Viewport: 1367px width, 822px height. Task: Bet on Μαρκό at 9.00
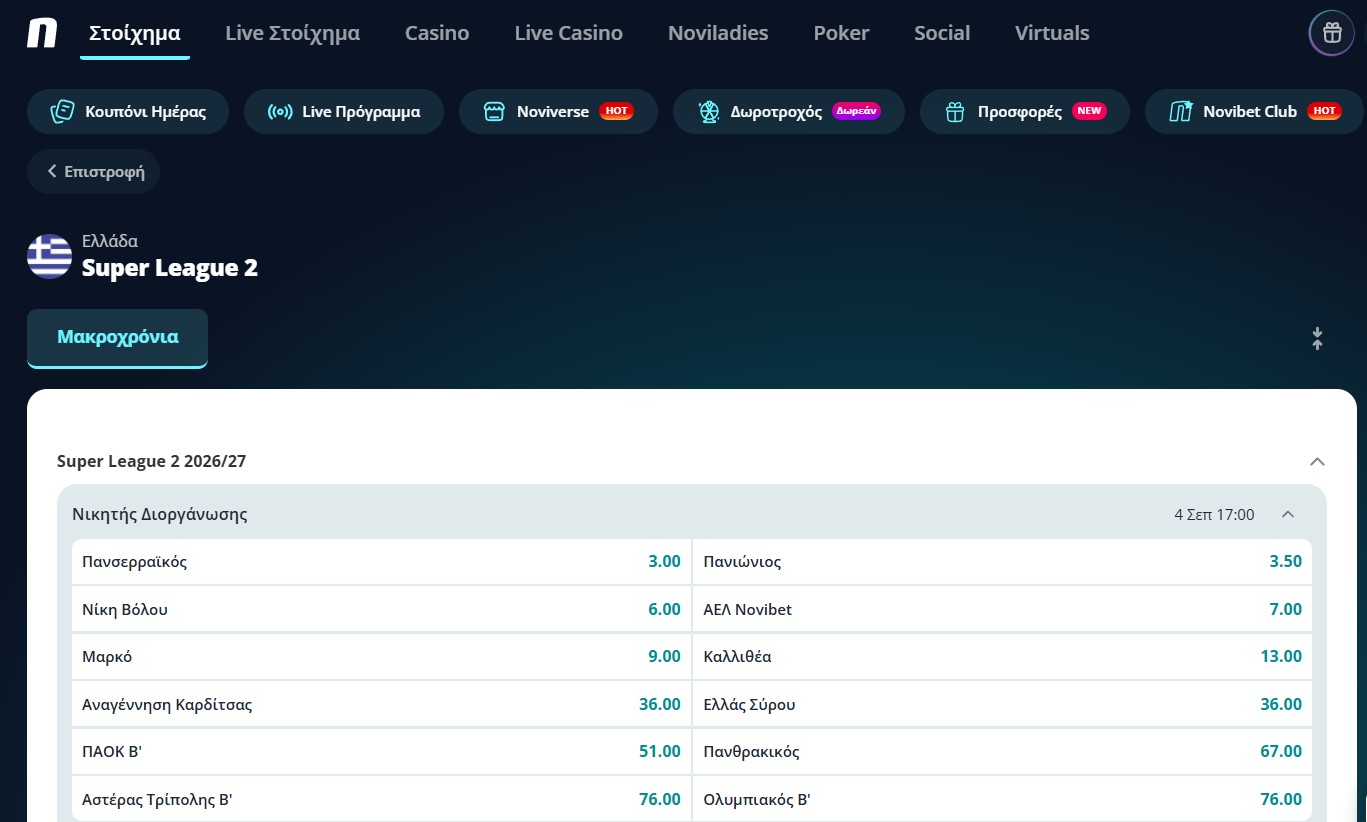[381, 657]
